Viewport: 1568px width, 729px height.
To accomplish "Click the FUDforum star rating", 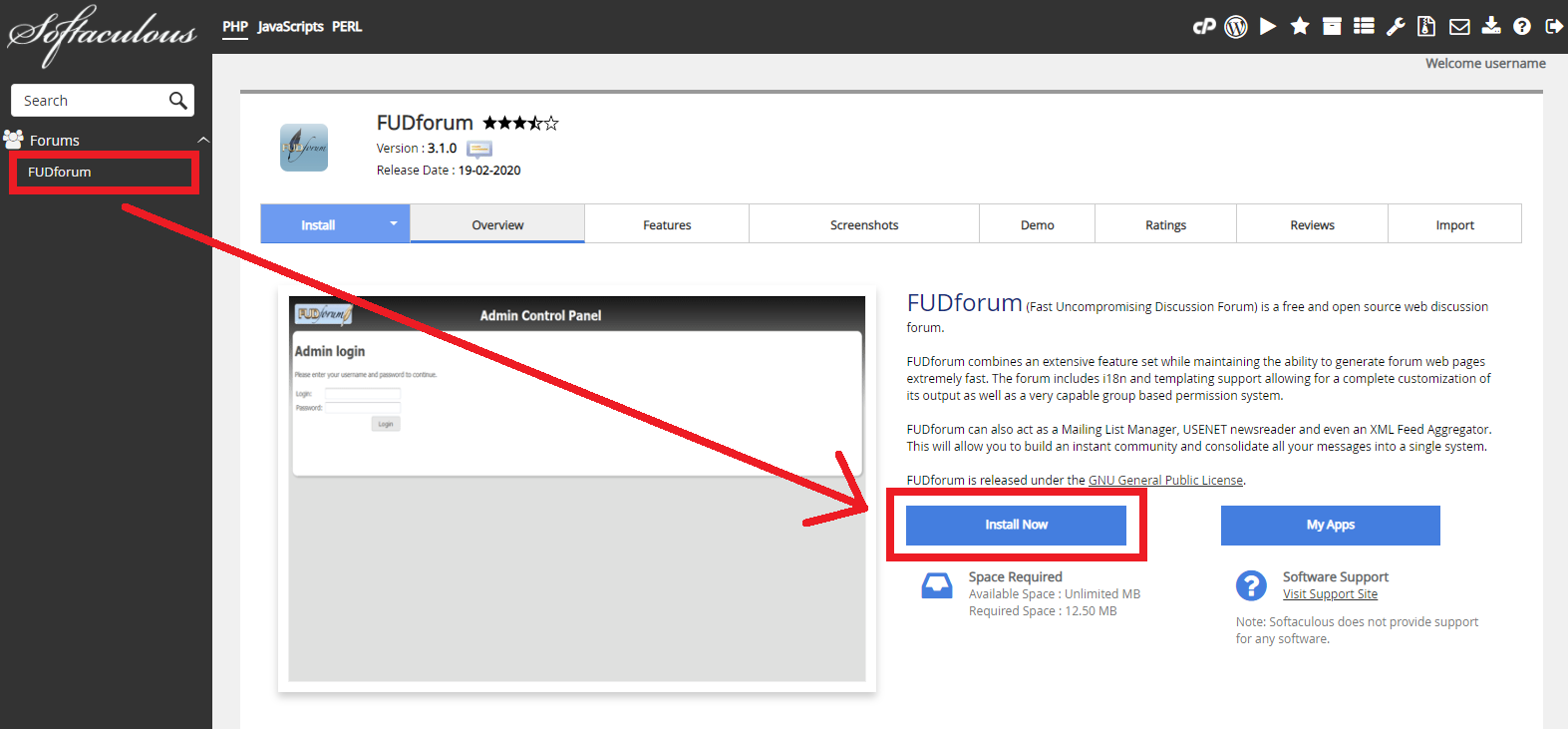I will click(x=520, y=124).
